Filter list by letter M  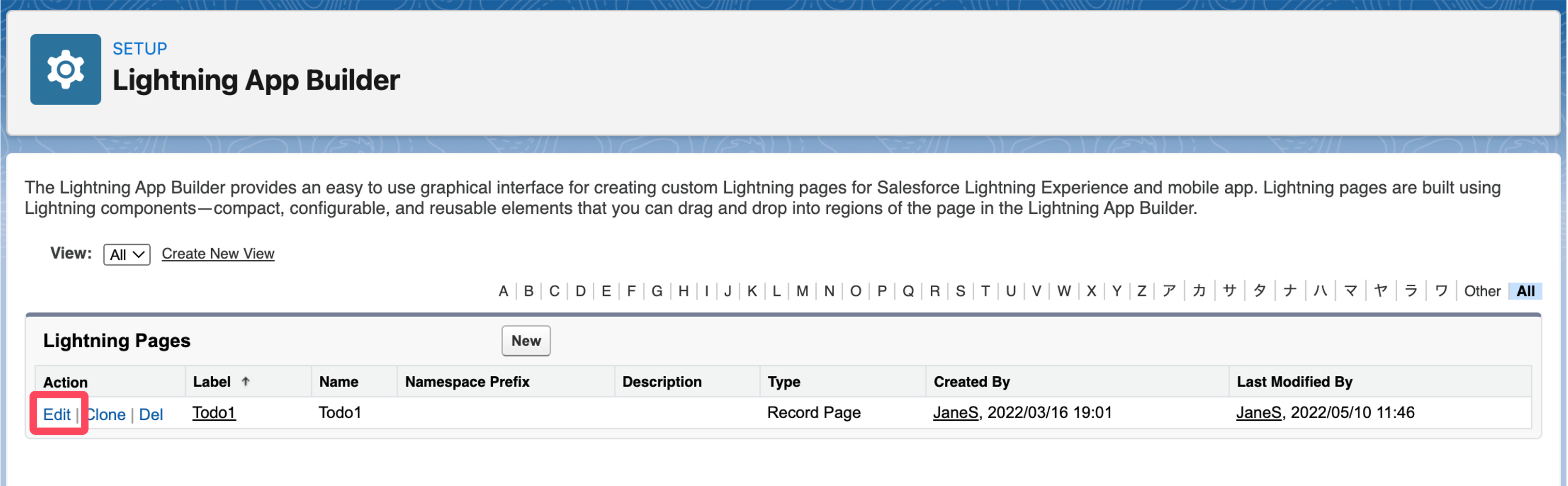pyautogui.click(x=802, y=291)
